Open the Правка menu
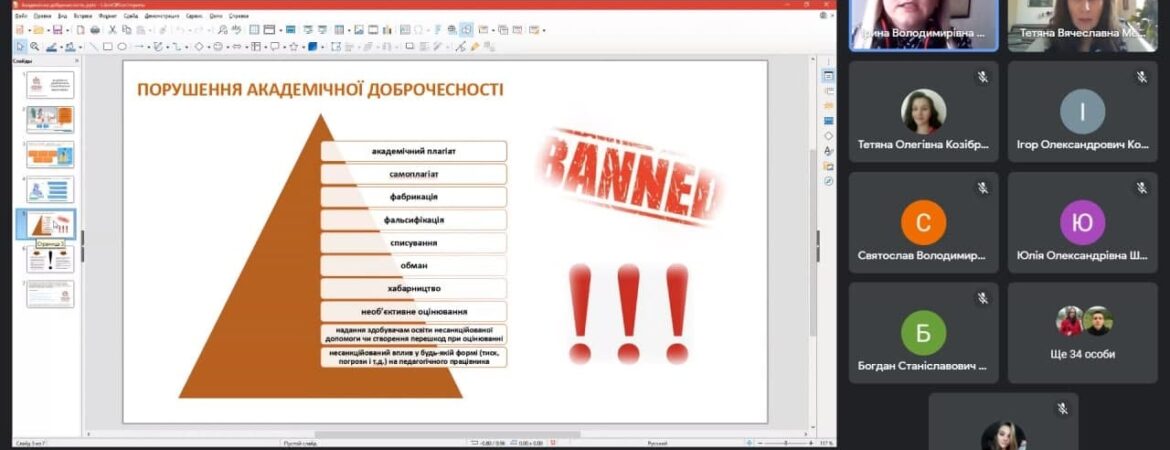The image size is (1170, 450). click(43, 15)
